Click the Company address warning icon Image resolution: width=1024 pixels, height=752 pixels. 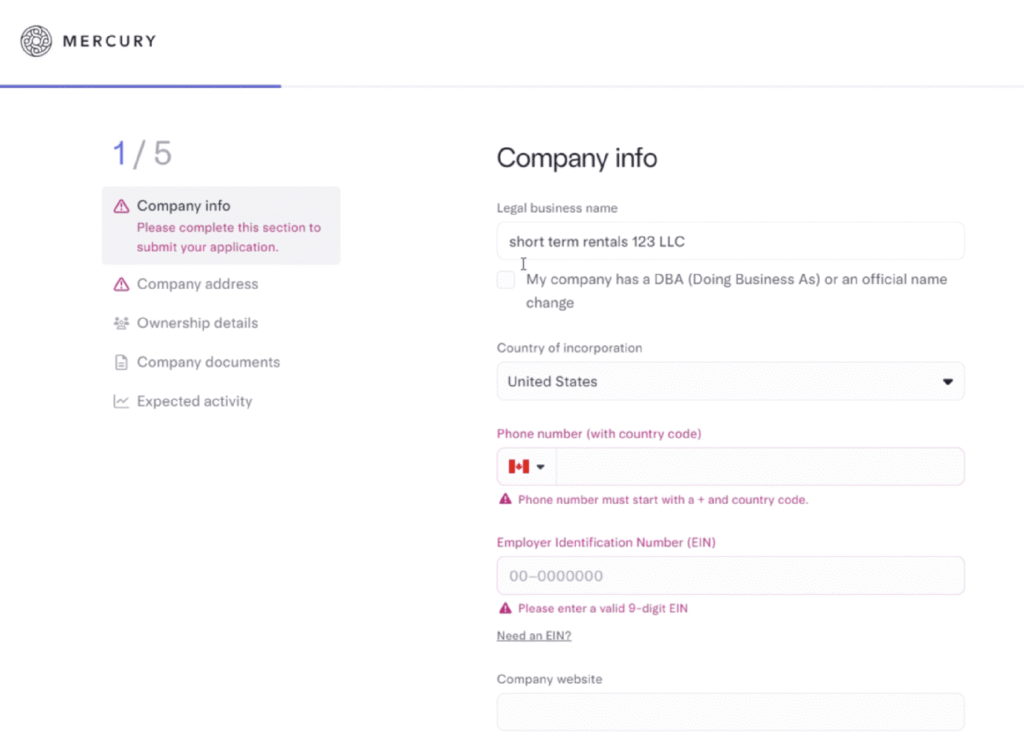(x=121, y=284)
